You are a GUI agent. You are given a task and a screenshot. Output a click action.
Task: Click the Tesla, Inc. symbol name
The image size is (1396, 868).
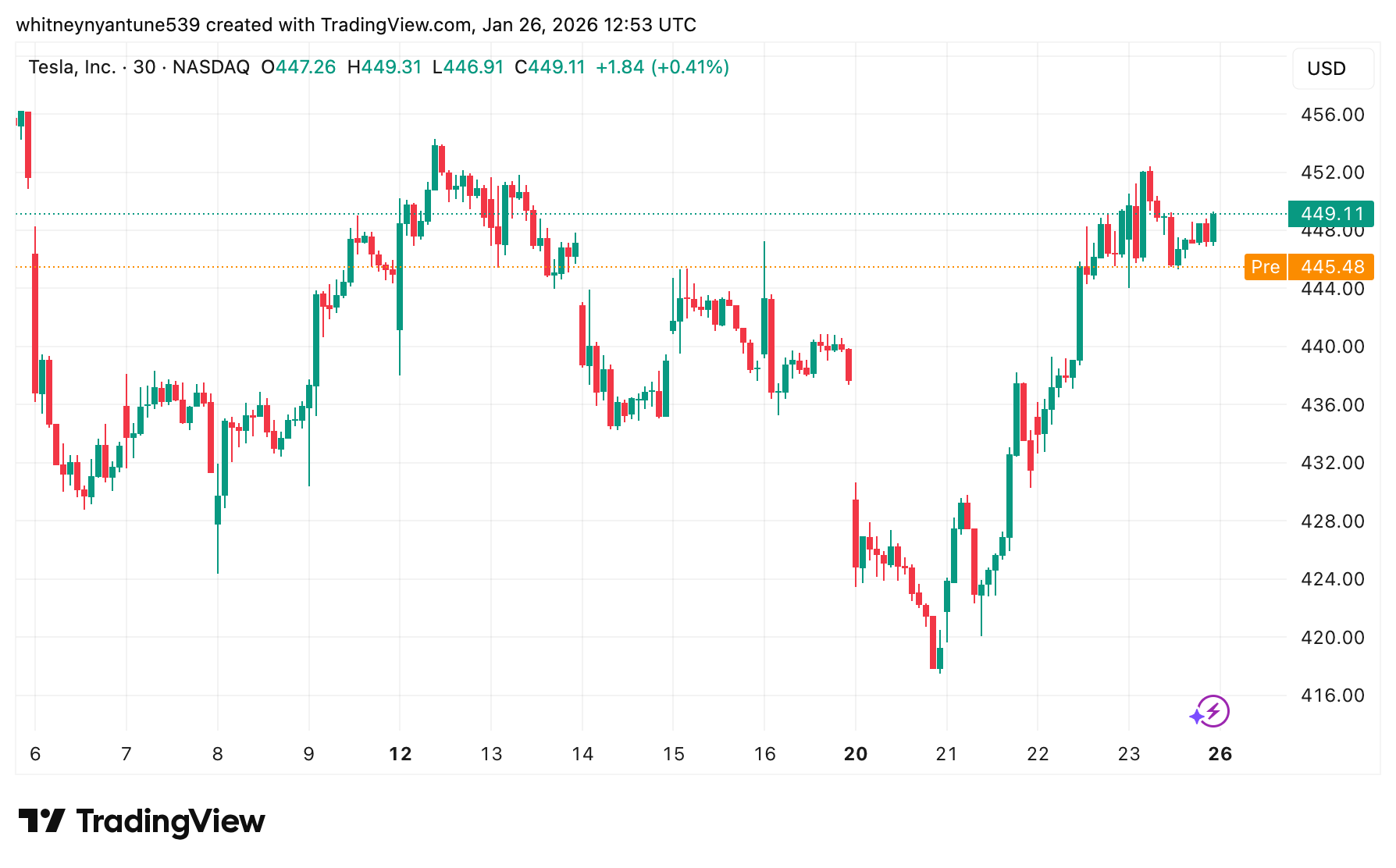click(x=72, y=67)
